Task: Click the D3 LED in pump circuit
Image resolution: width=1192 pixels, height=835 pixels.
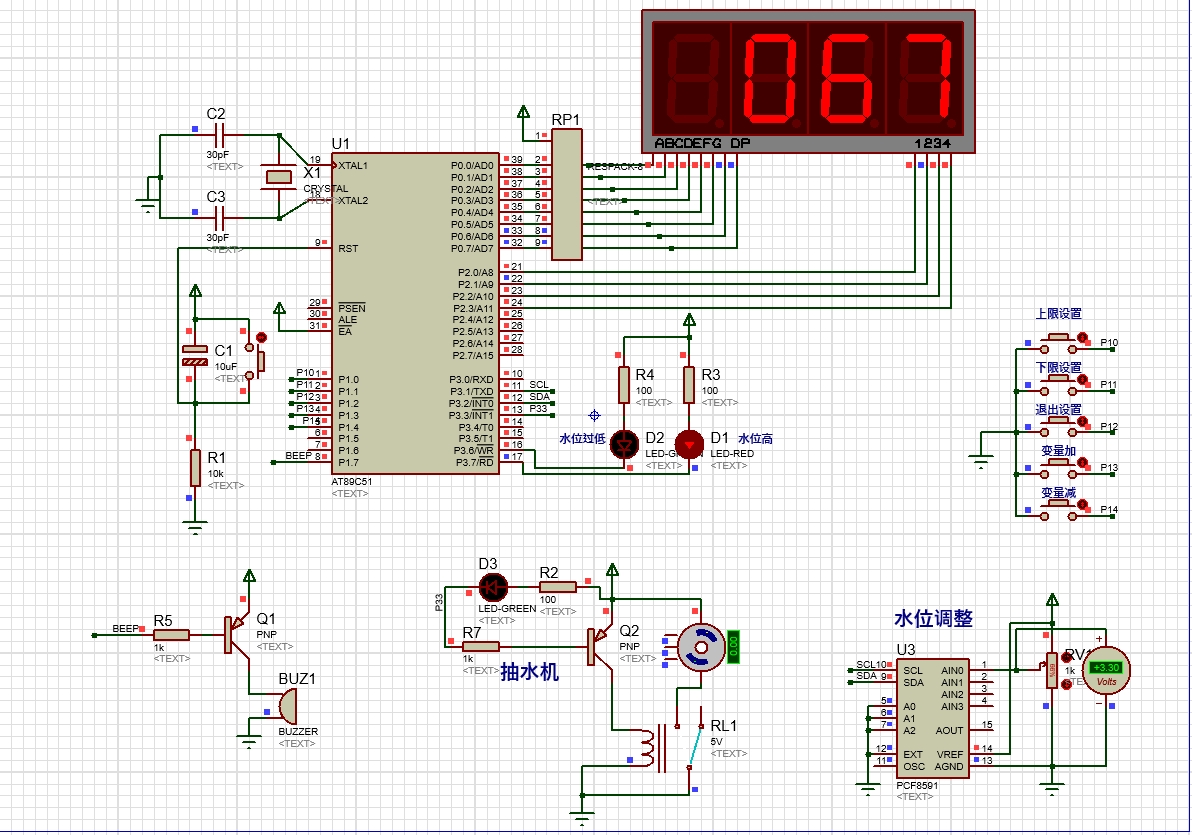Action: [493, 587]
